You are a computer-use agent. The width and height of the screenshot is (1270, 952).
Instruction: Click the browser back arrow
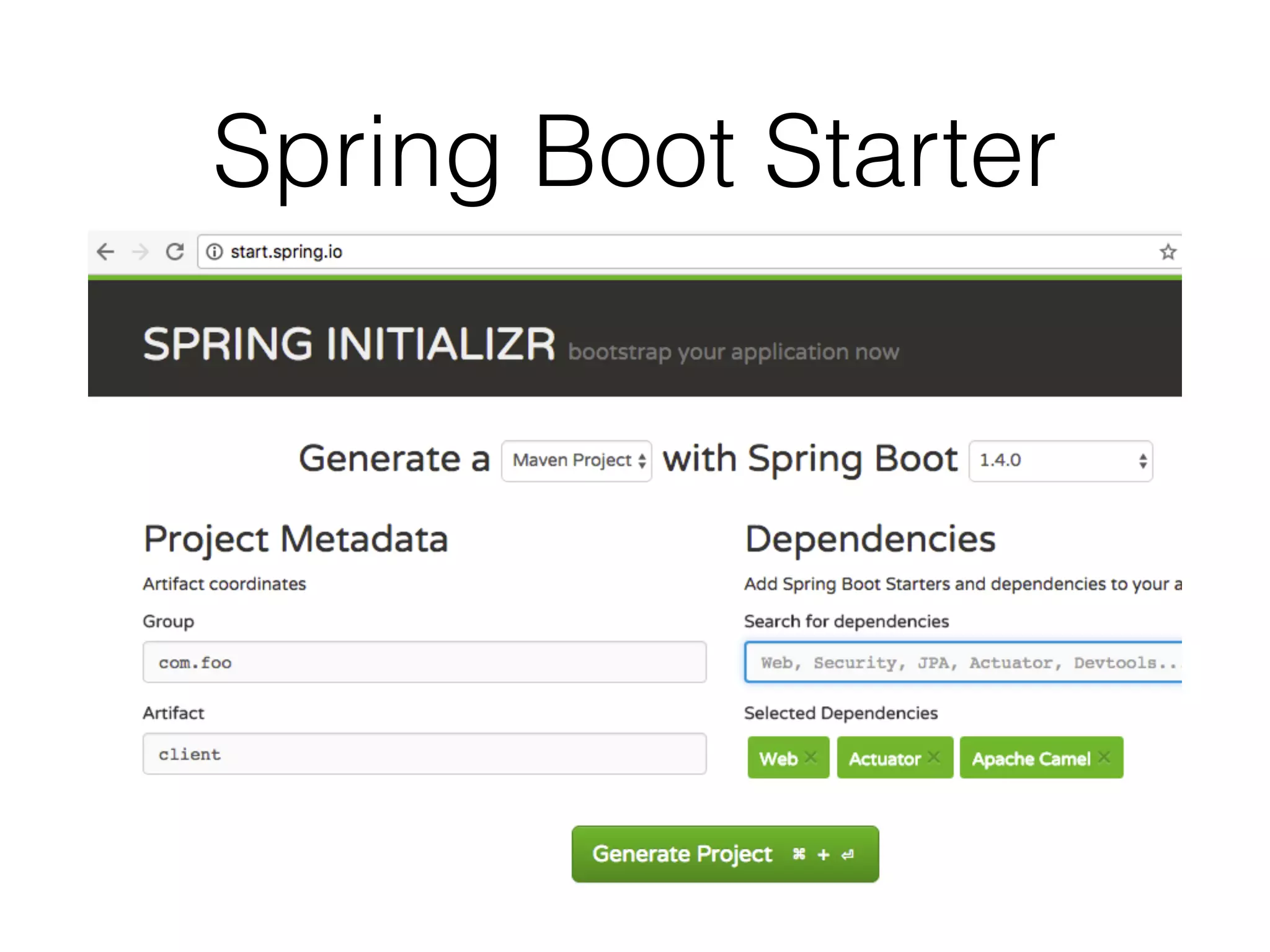[x=106, y=252]
